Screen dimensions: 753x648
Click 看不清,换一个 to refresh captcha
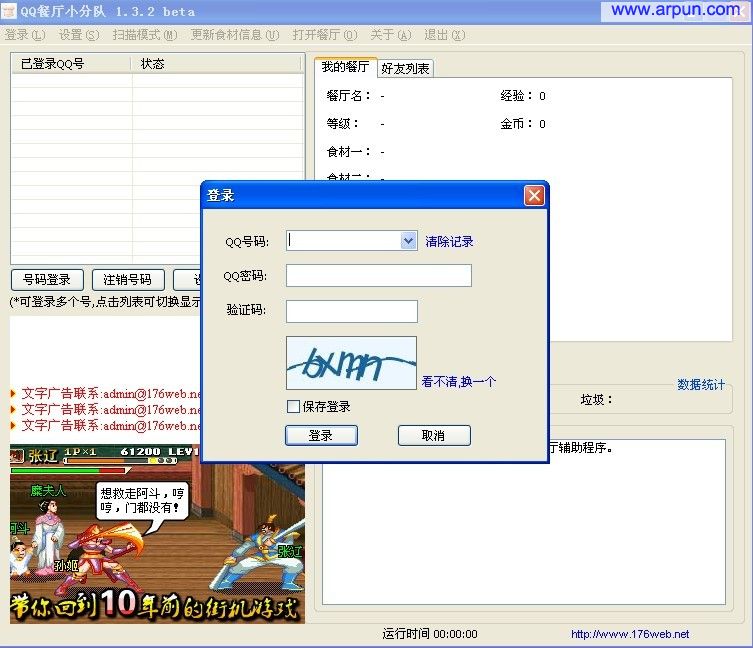[x=459, y=382]
